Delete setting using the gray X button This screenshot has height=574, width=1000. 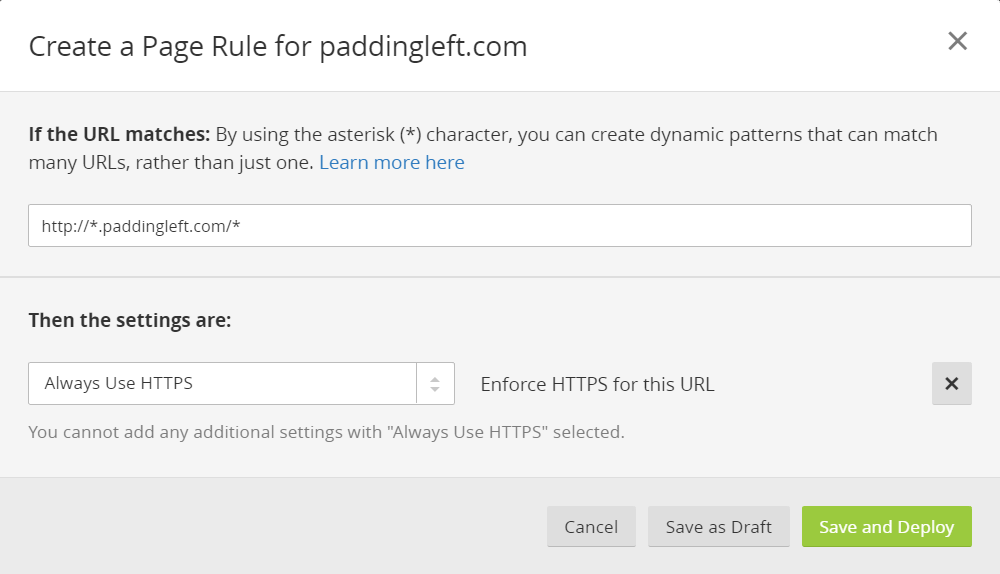click(x=952, y=383)
